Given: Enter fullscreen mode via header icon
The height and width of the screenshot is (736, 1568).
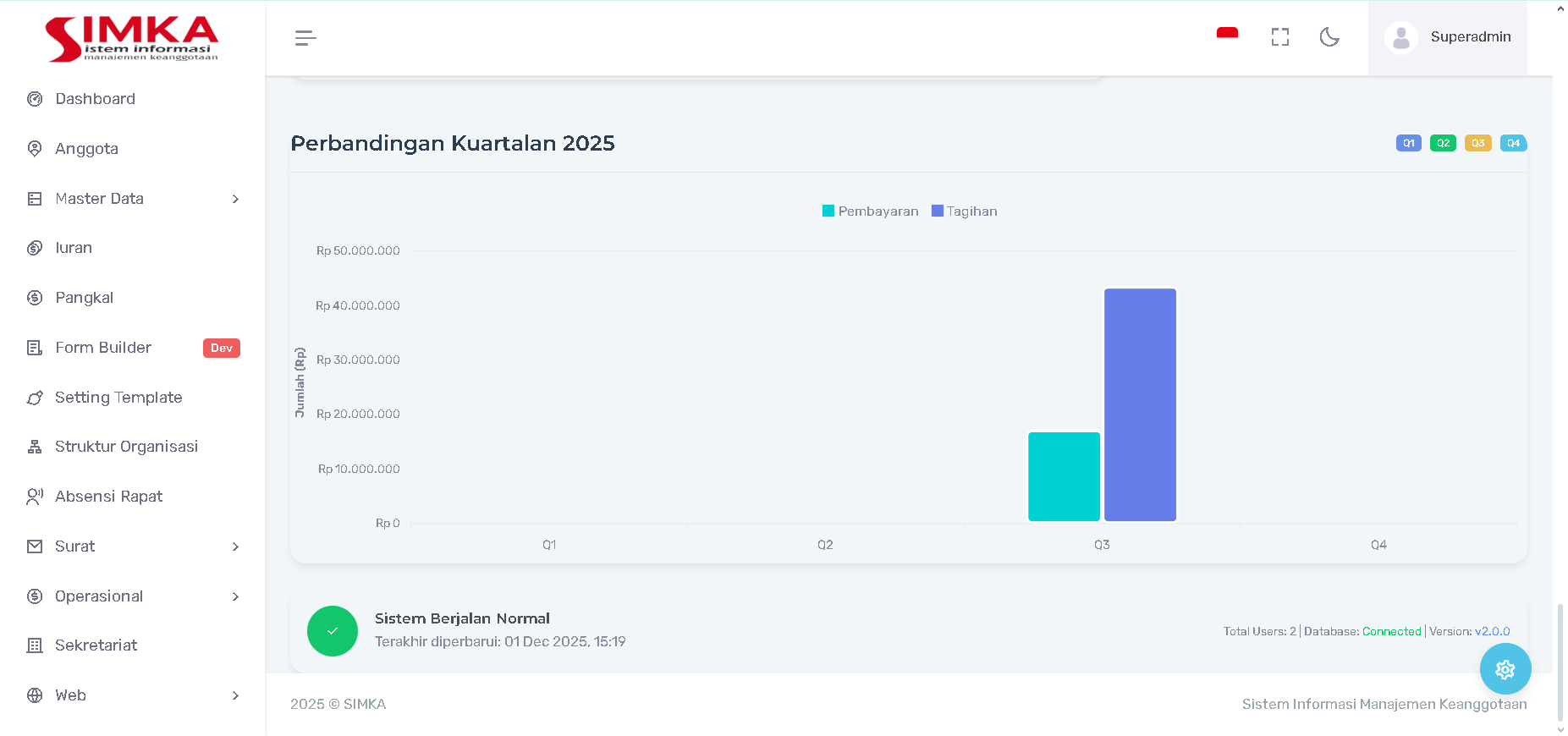Looking at the screenshot, I should tap(1279, 37).
